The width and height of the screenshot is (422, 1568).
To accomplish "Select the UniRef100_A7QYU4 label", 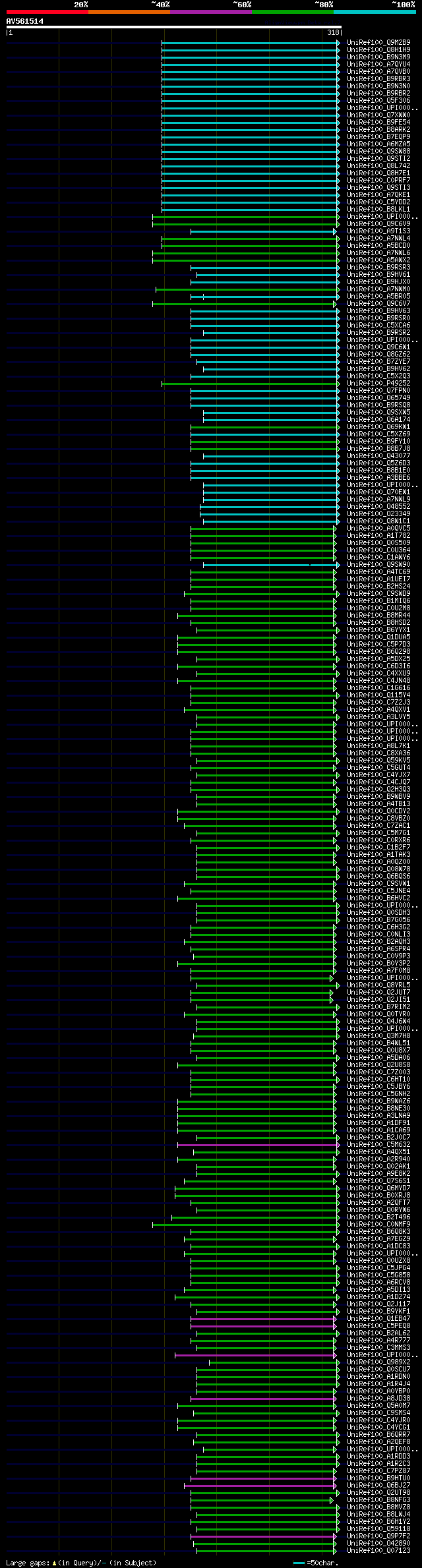I will click(378, 65).
